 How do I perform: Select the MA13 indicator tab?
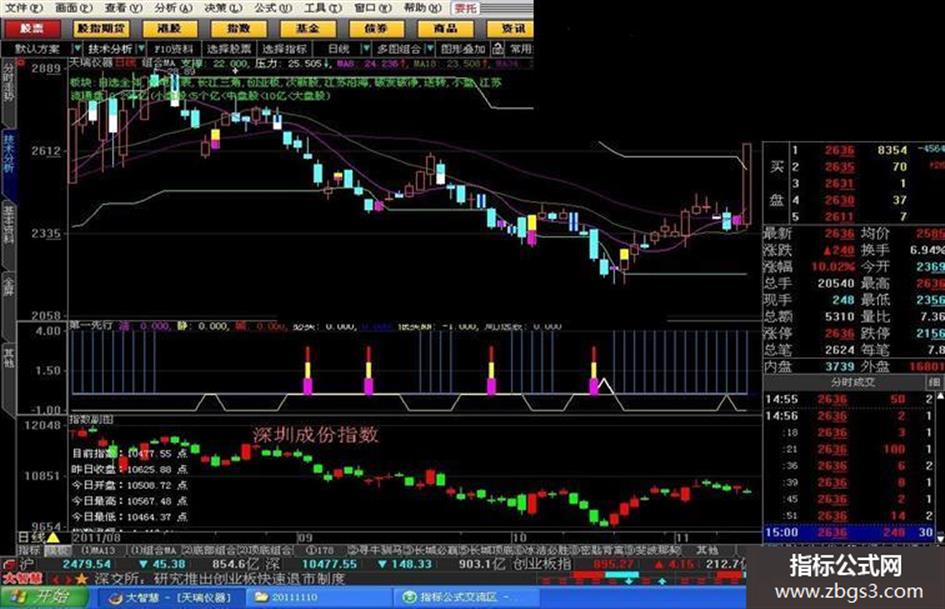[x=97, y=550]
